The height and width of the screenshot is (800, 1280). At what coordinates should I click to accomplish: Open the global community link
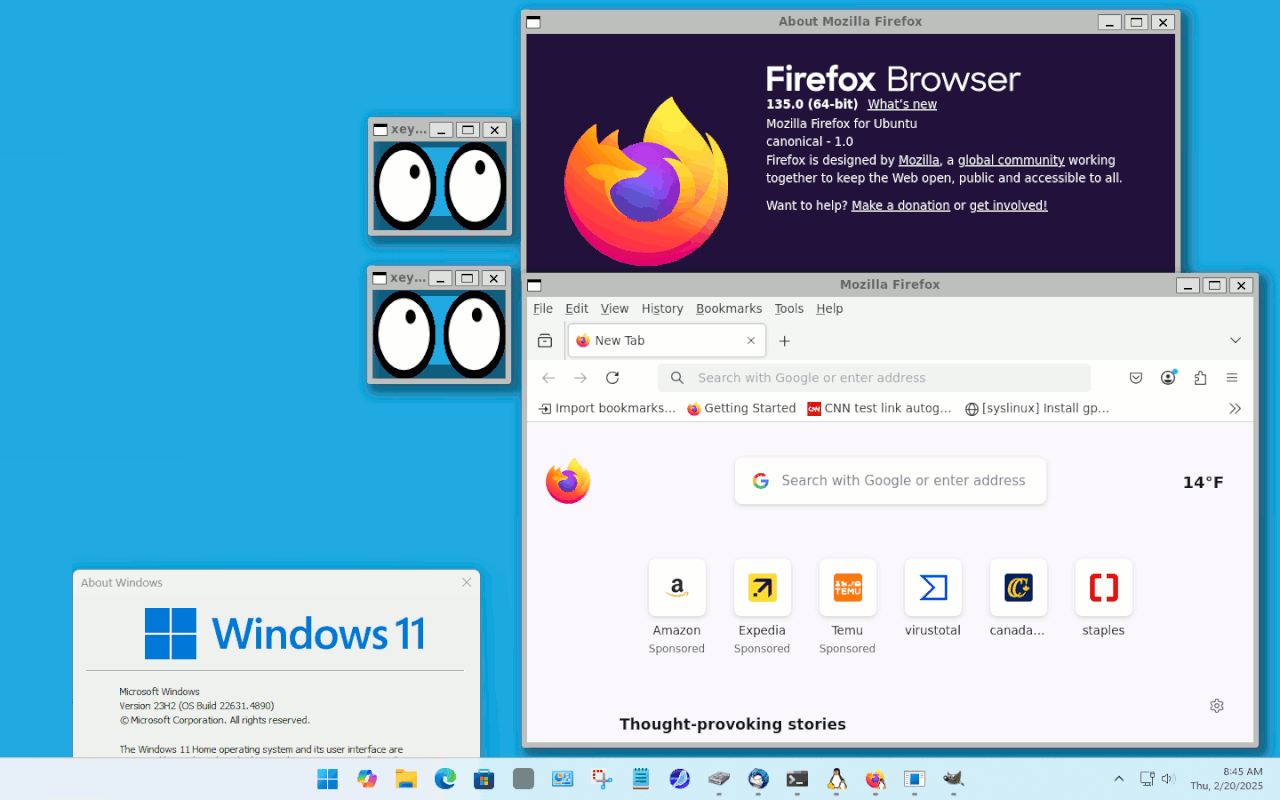[x=1011, y=160]
